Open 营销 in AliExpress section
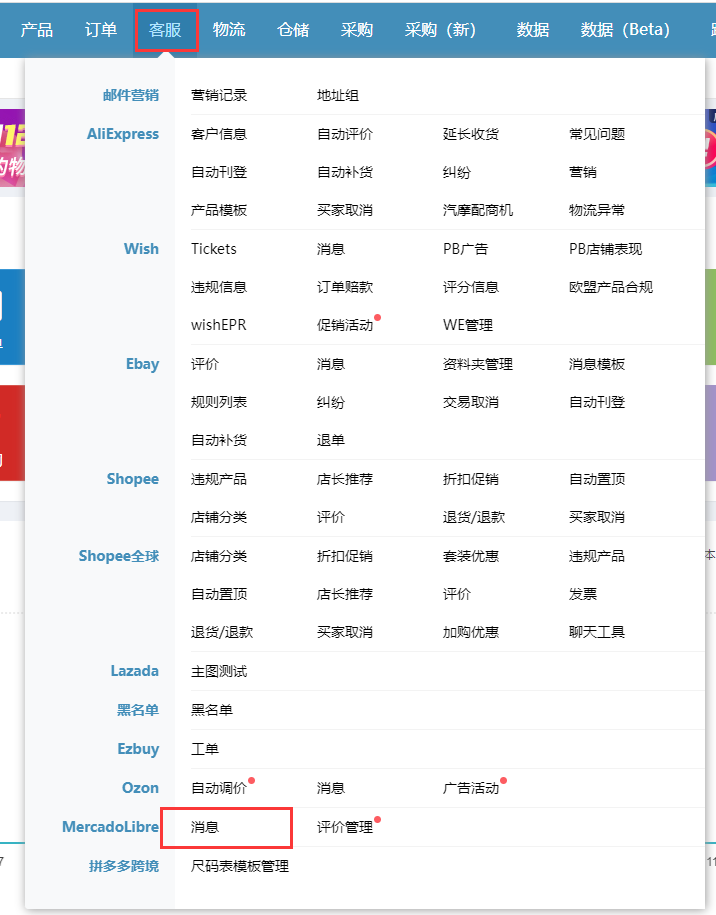 [x=583, y=172]
